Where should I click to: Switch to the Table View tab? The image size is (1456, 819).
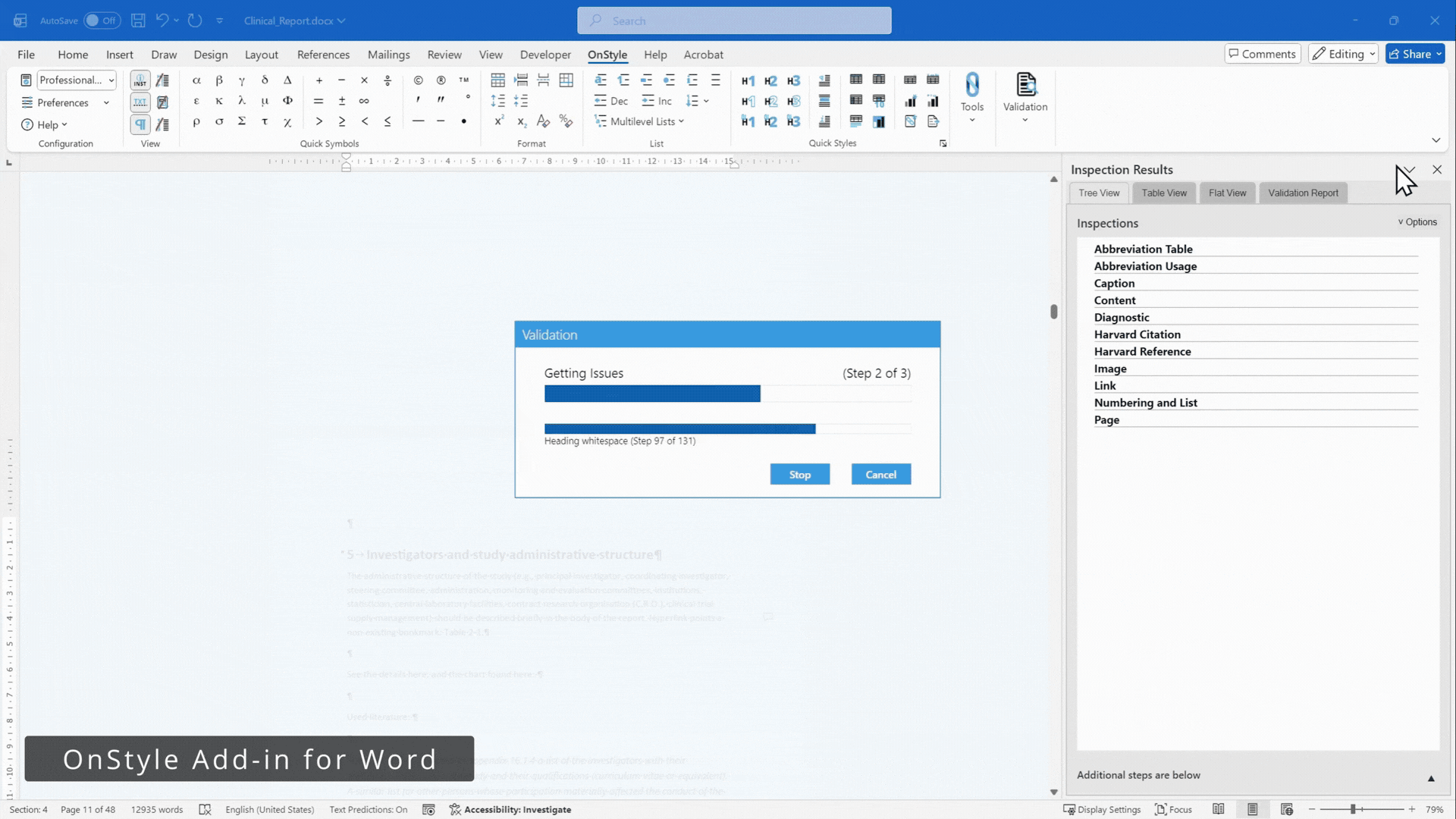pos(1164,193)
